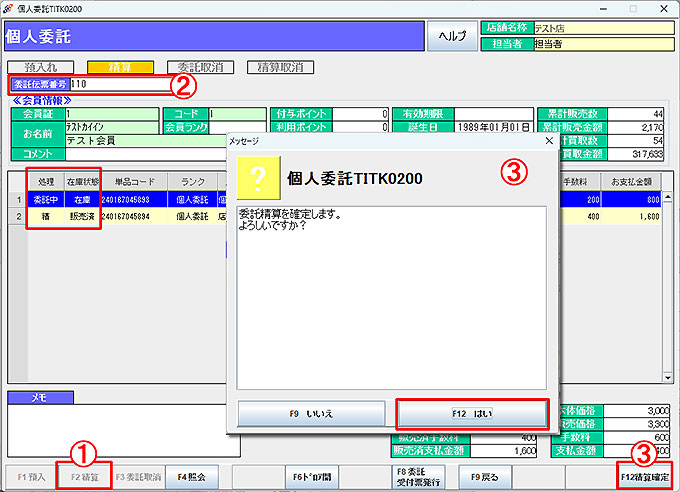Switch to the 預入れ mode tab

40,67
